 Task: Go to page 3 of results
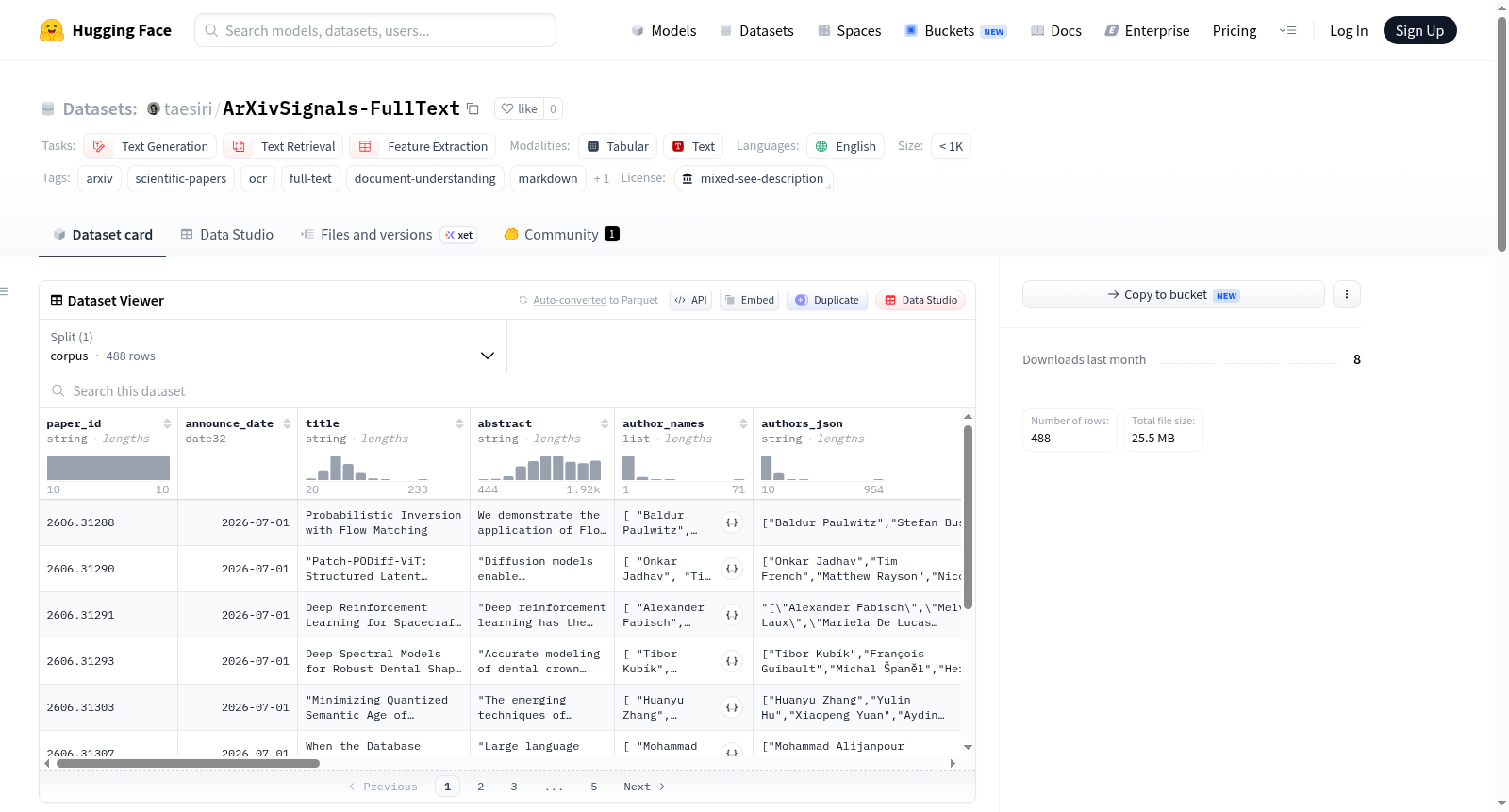[514, 787]
